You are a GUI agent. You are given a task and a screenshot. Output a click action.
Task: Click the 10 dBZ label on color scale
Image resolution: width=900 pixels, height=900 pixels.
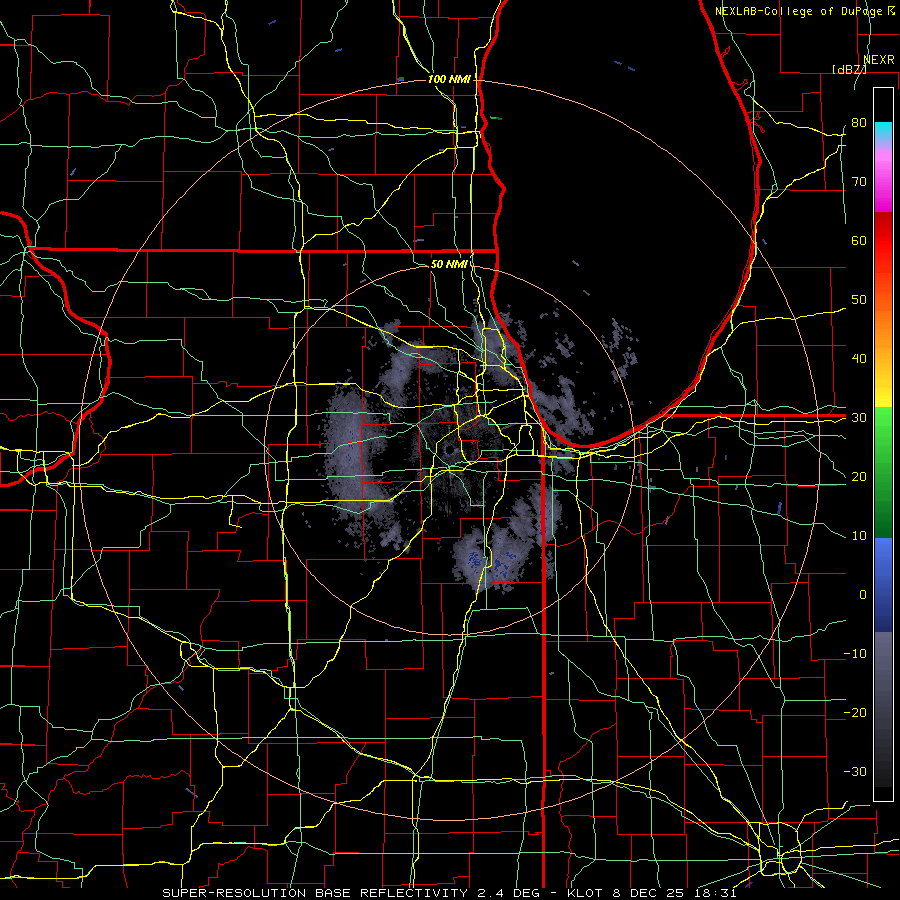click(859, 536)
